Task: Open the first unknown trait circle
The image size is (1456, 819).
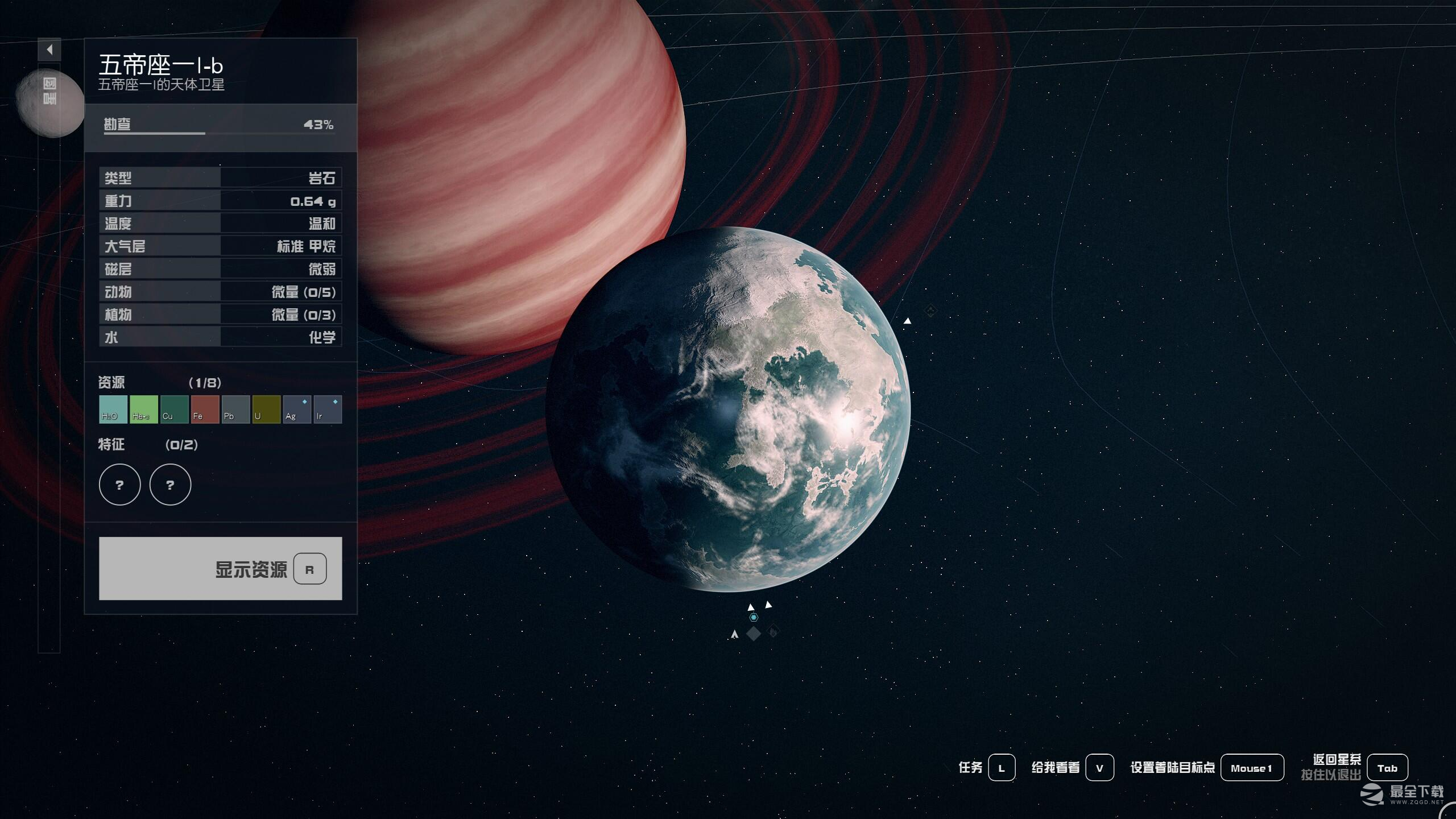Action: [x=119, y=485]
